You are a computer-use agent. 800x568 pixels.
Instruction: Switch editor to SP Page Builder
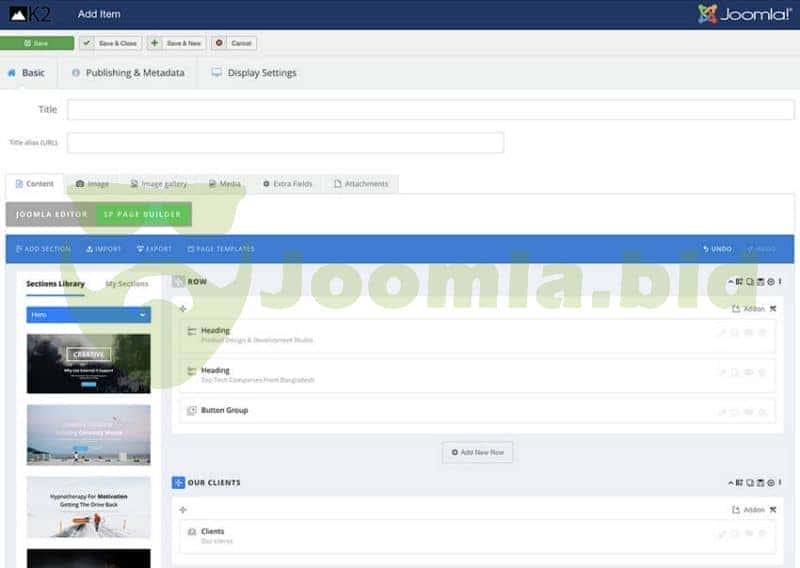pyautogui.click(x=142, y=214)
